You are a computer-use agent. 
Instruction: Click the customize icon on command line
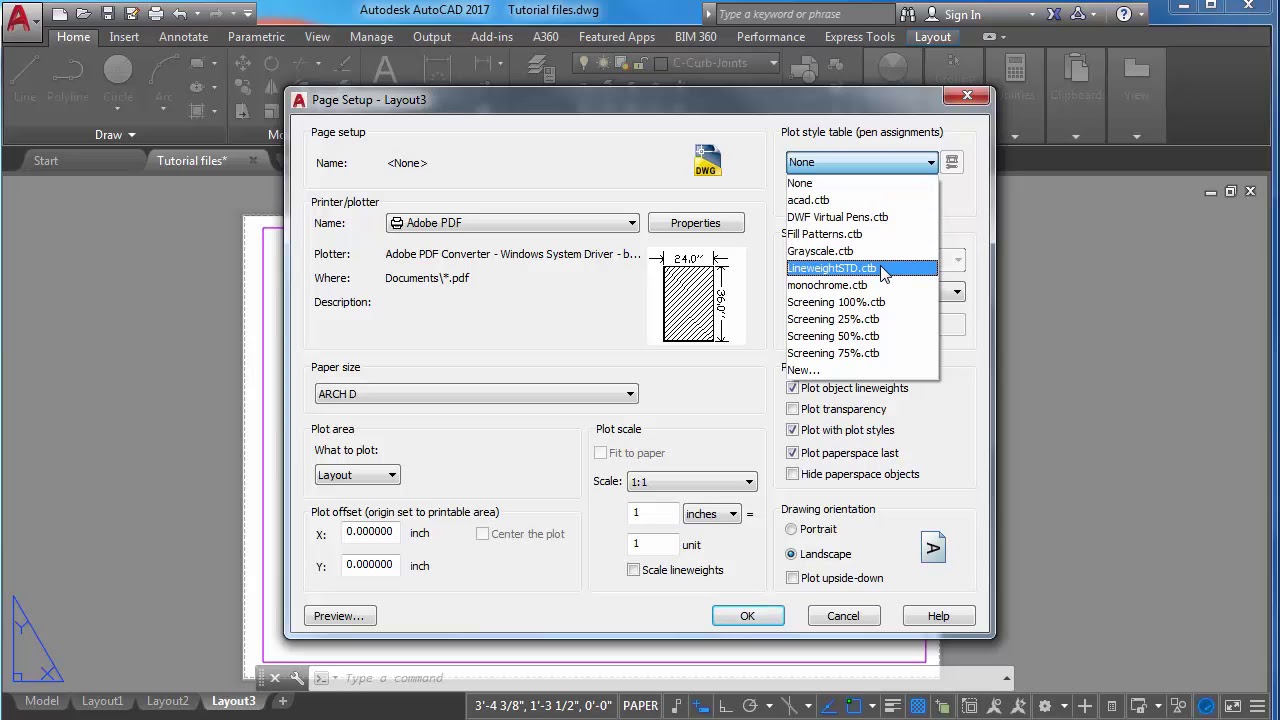[297, 678]
